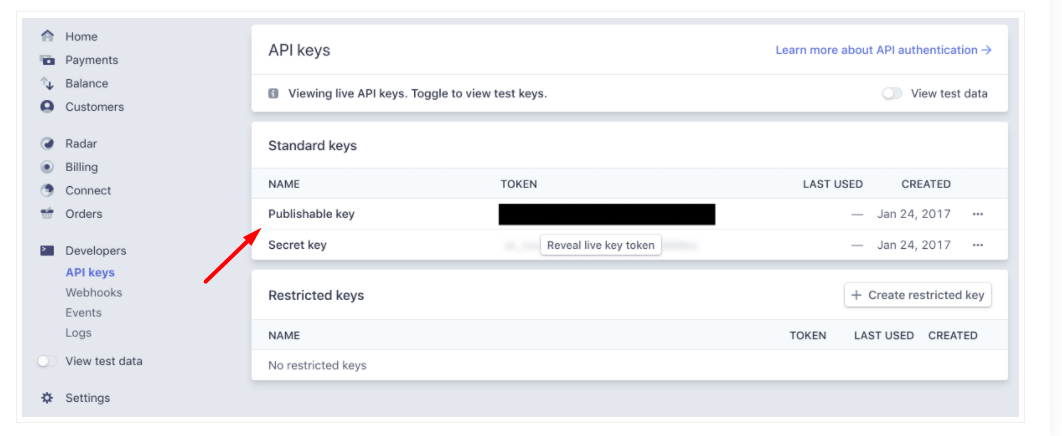
Task: Click the Connect globe icon
Action: 47,190
